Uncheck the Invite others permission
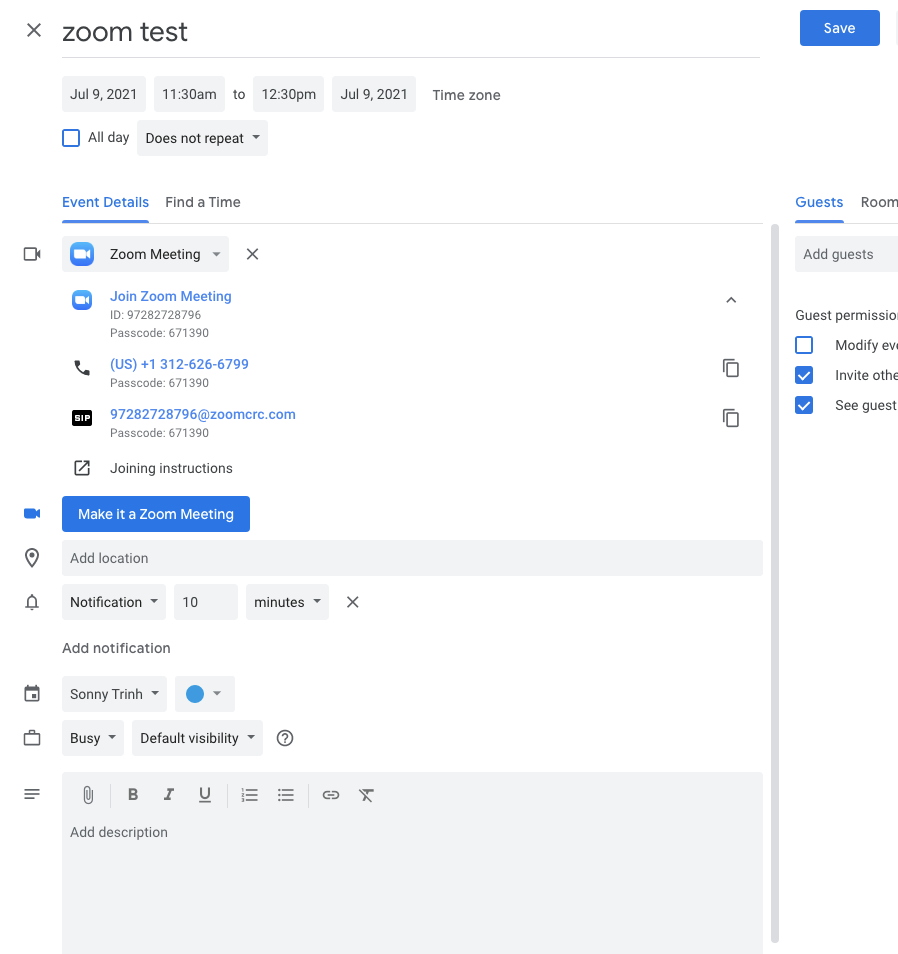 click(x=804, y=375)
